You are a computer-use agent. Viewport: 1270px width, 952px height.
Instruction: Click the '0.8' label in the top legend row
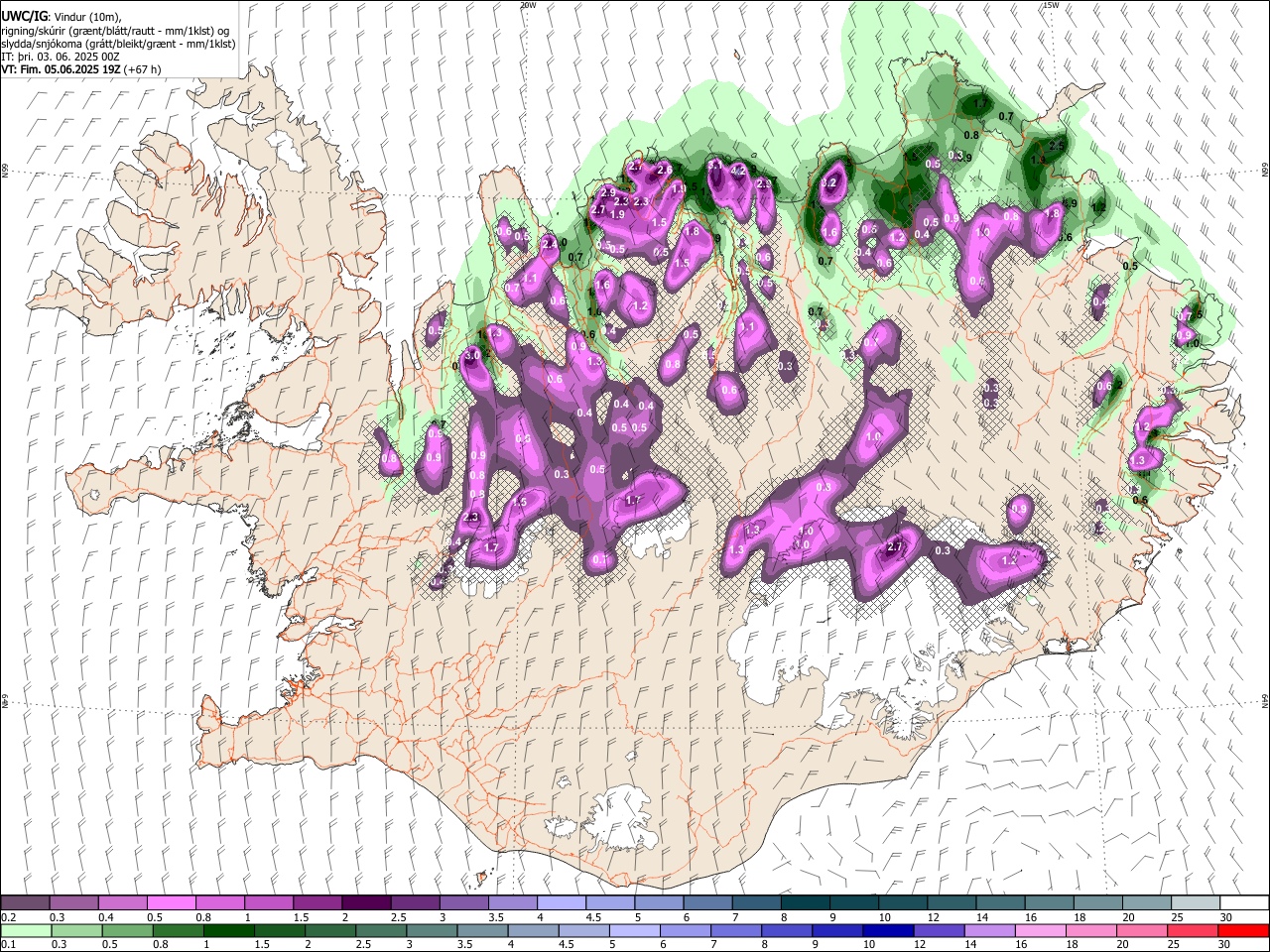(203, 917)
